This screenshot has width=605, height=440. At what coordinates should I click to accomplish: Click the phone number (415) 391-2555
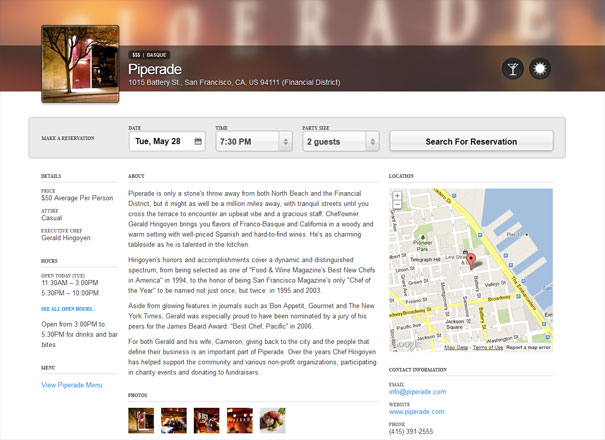pos(411,432)
